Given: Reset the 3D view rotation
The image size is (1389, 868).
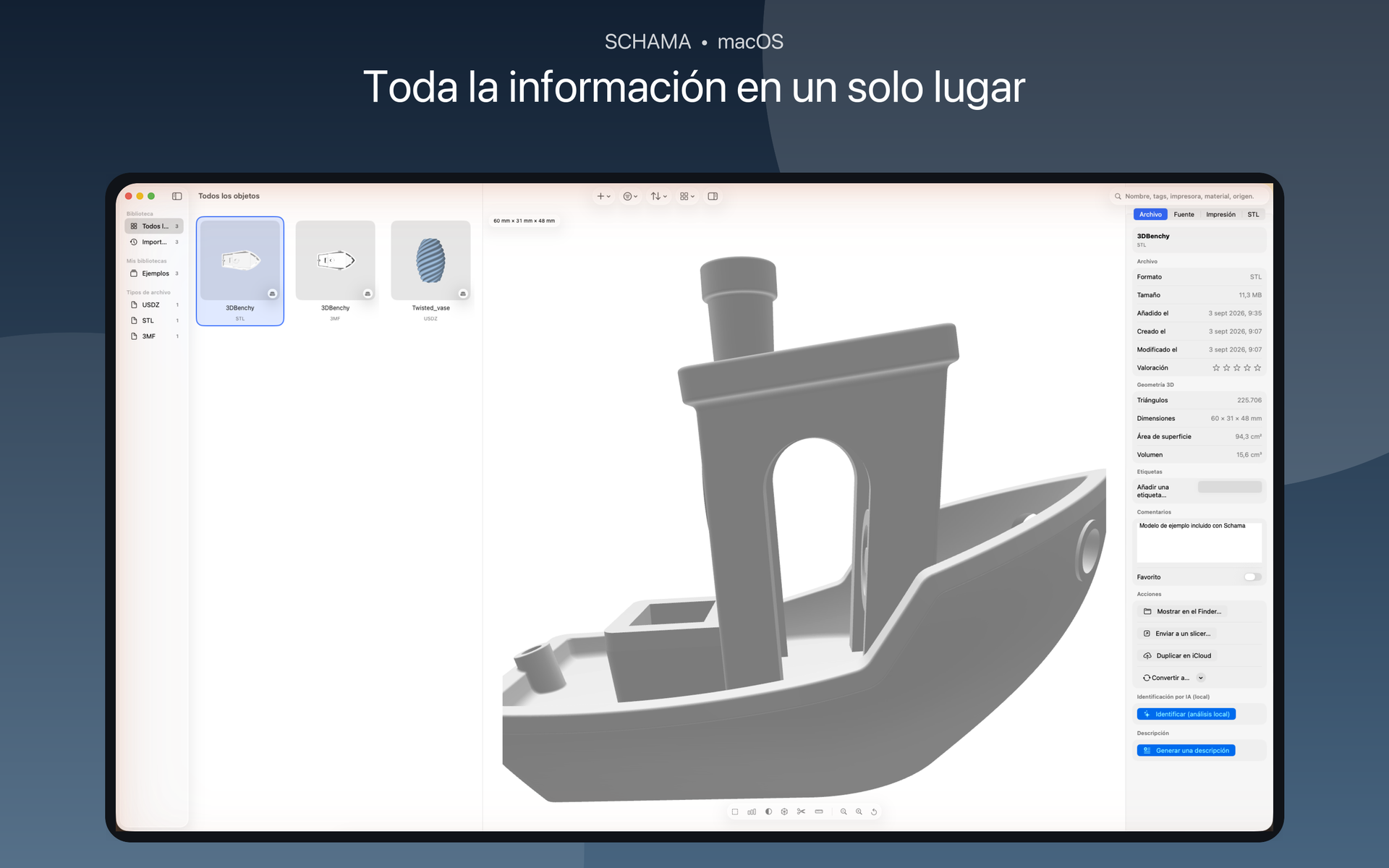Looking at the screenshot, I should pos(874,812).
